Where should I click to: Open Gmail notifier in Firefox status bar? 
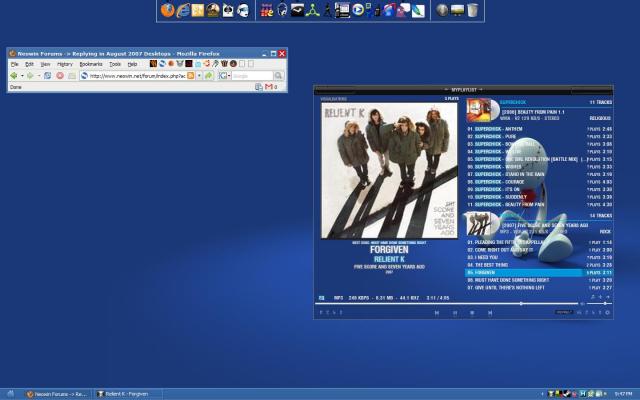click(x=269, y=87)
